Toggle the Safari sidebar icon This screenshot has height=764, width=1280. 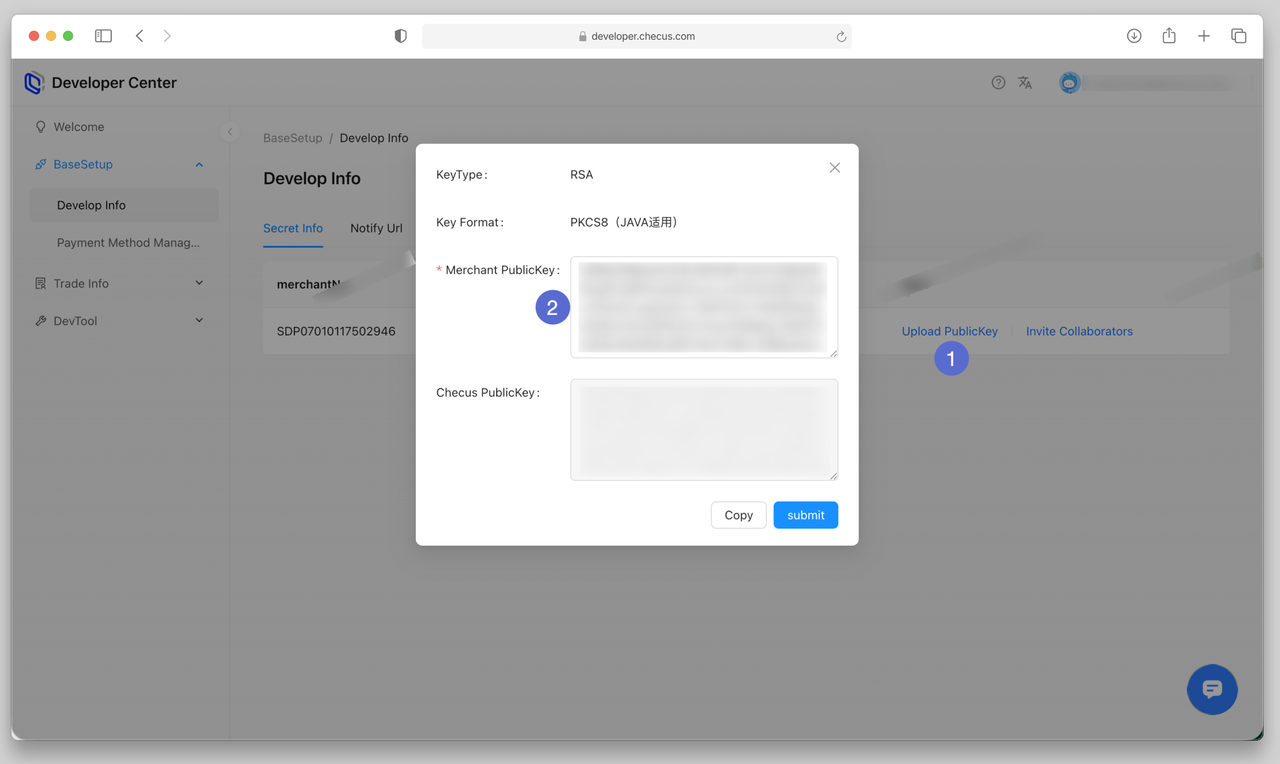click(x=103, y=36)
